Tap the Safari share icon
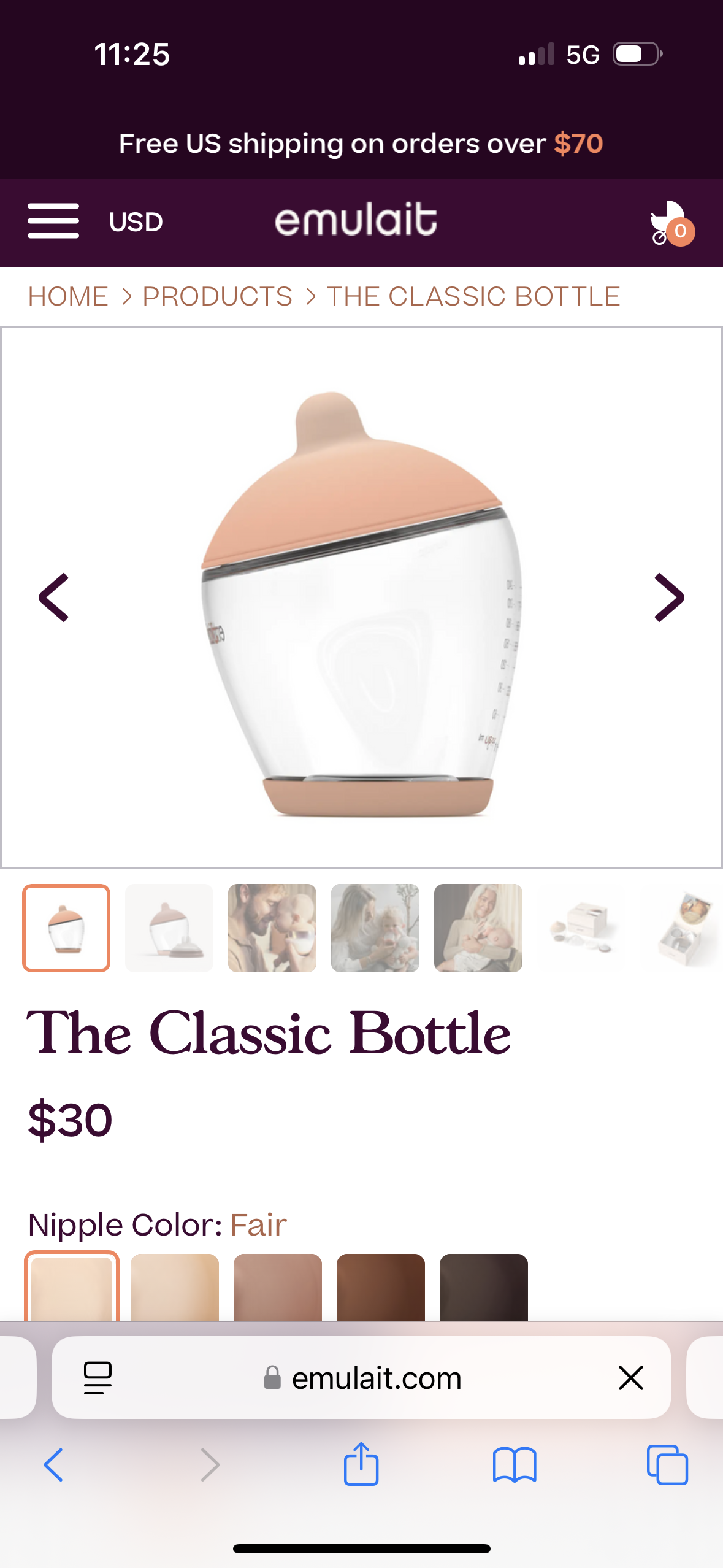 (x=361, y=1464)
